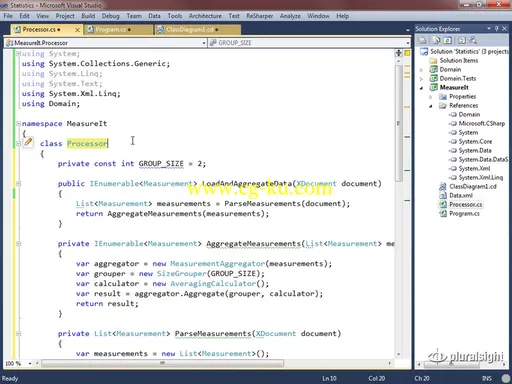512x384 pixels.
Task: Click the editor vertical scrollbar thumb
Action: click(399, 123)
